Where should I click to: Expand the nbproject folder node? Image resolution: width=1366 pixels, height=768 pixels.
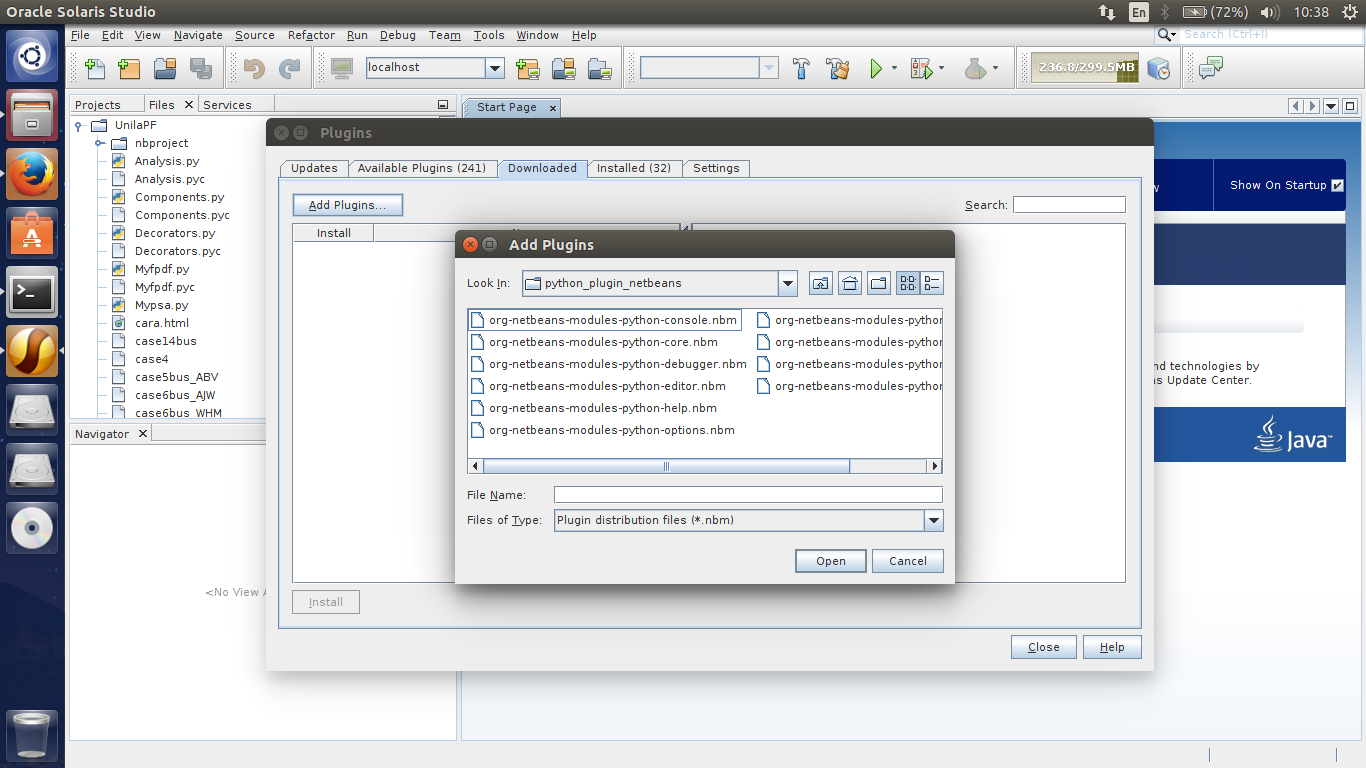click(x=100, y=143)
